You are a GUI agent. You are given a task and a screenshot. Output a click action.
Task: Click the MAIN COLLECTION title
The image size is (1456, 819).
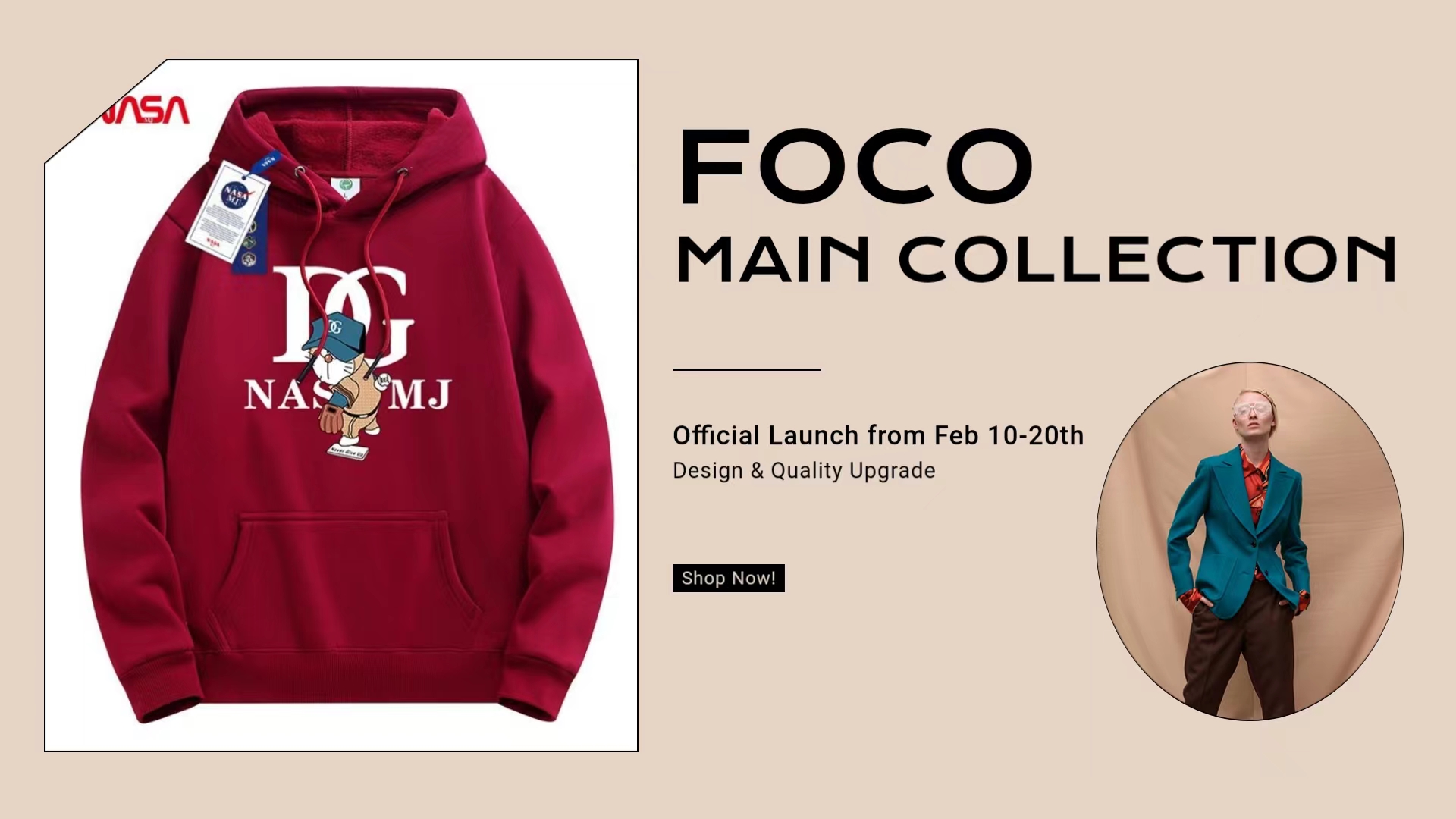click(x=1036, y=259)
